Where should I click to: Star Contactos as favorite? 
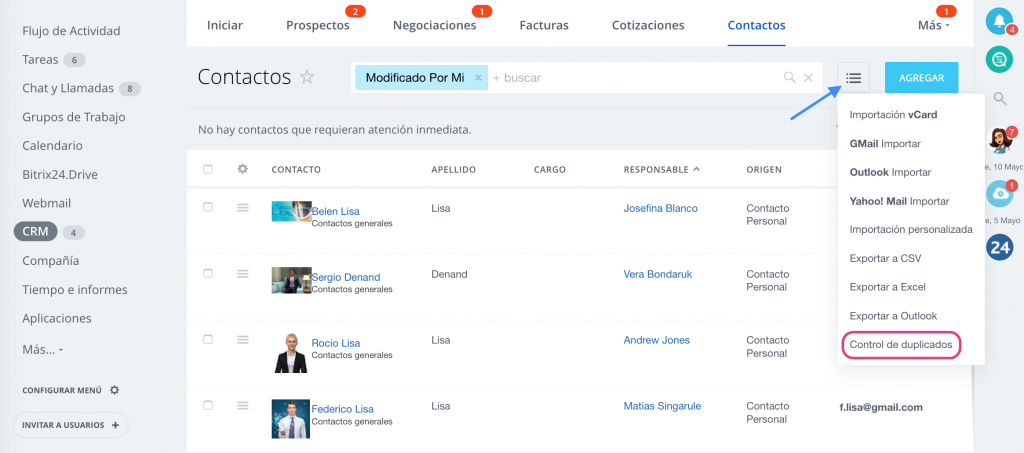(307, 77)
